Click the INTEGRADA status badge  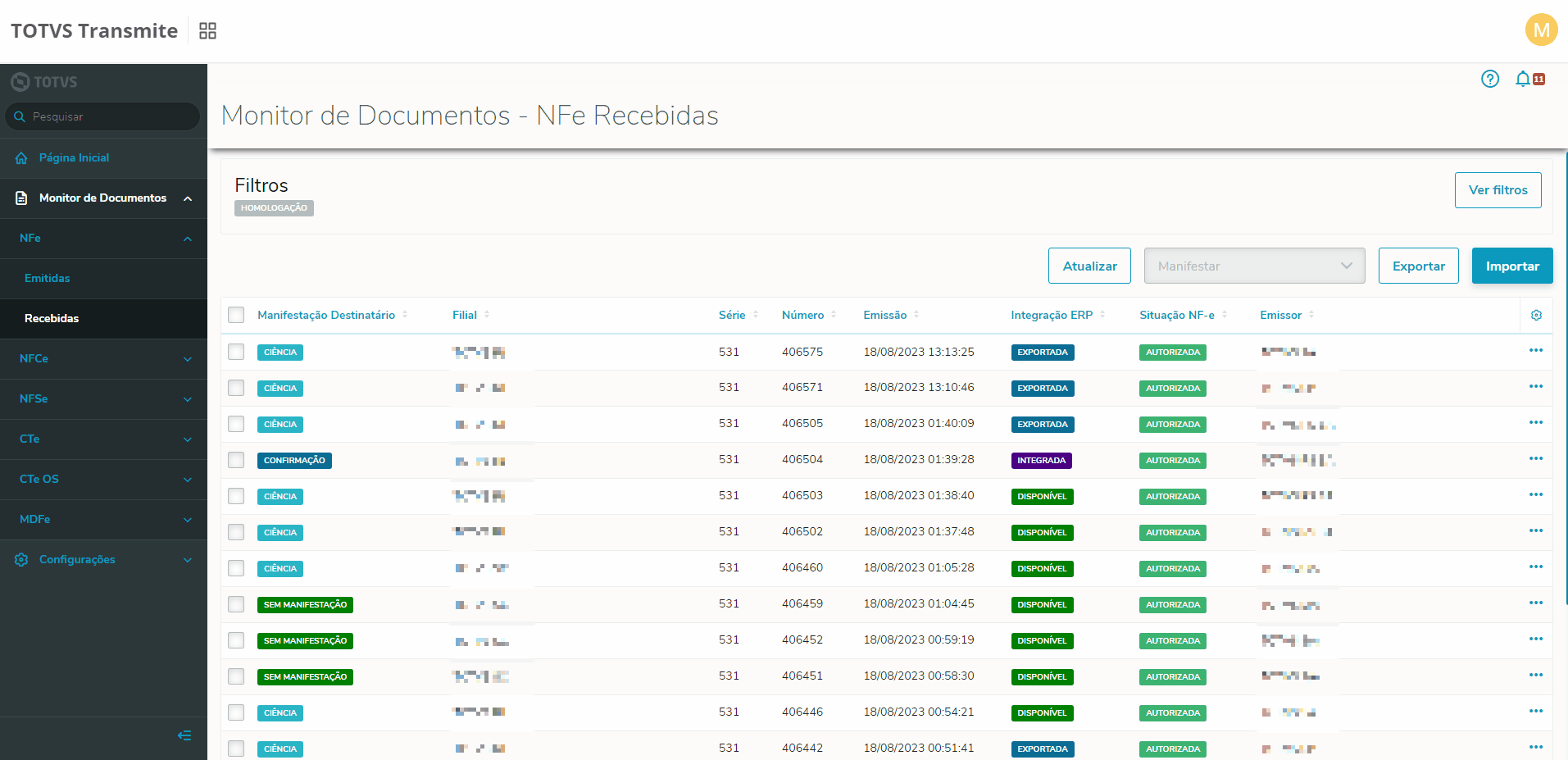tap(1041, 461)
